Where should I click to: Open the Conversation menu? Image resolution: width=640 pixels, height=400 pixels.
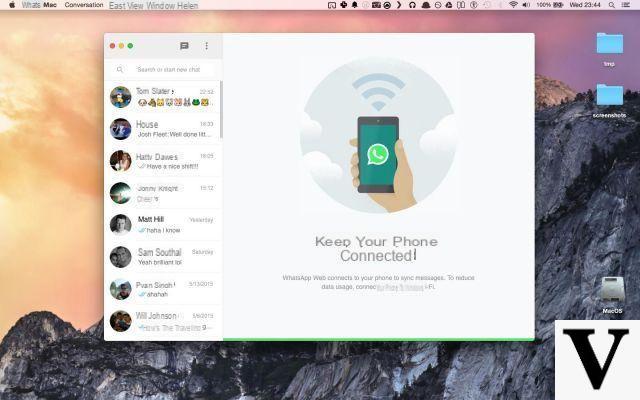click(84, 5)
